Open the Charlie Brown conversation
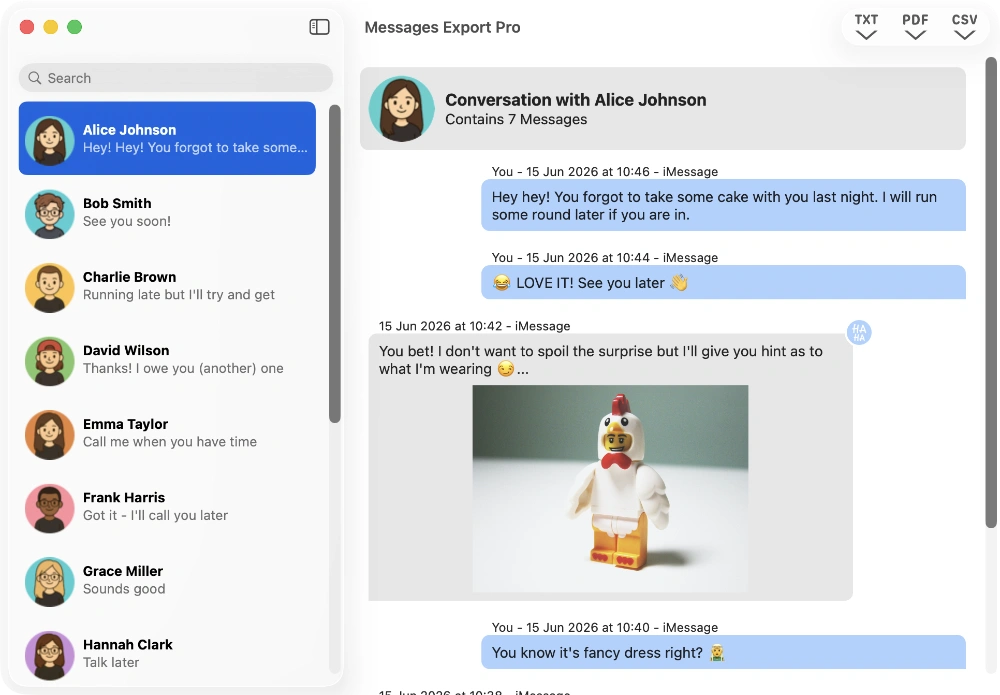Screen dimensions: 1000x695 click(167, 286)
